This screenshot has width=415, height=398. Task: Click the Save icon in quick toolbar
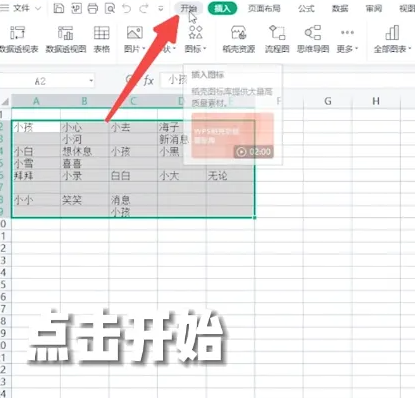[59, 8]
